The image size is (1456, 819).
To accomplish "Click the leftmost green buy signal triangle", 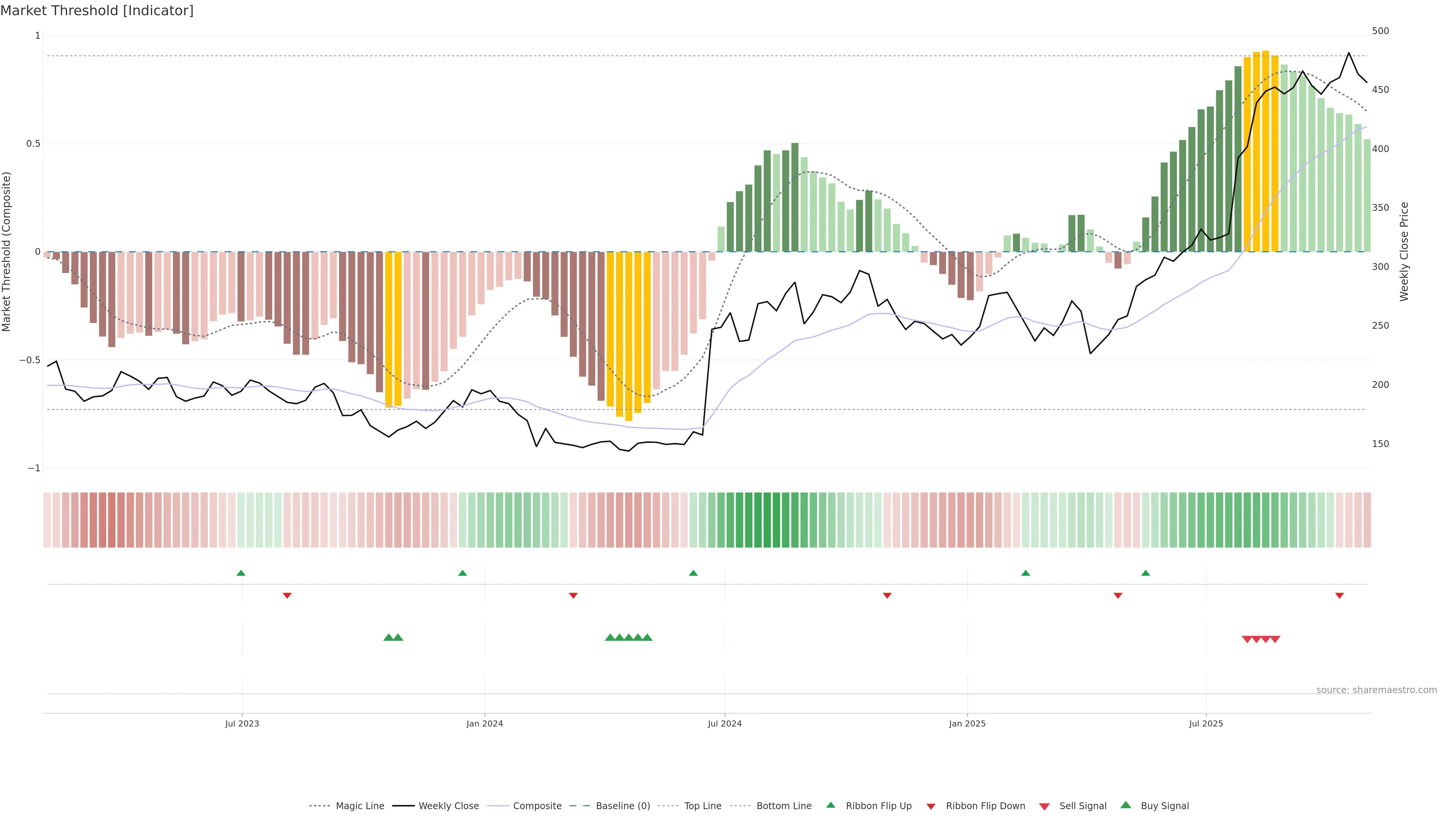I will 388,637.
